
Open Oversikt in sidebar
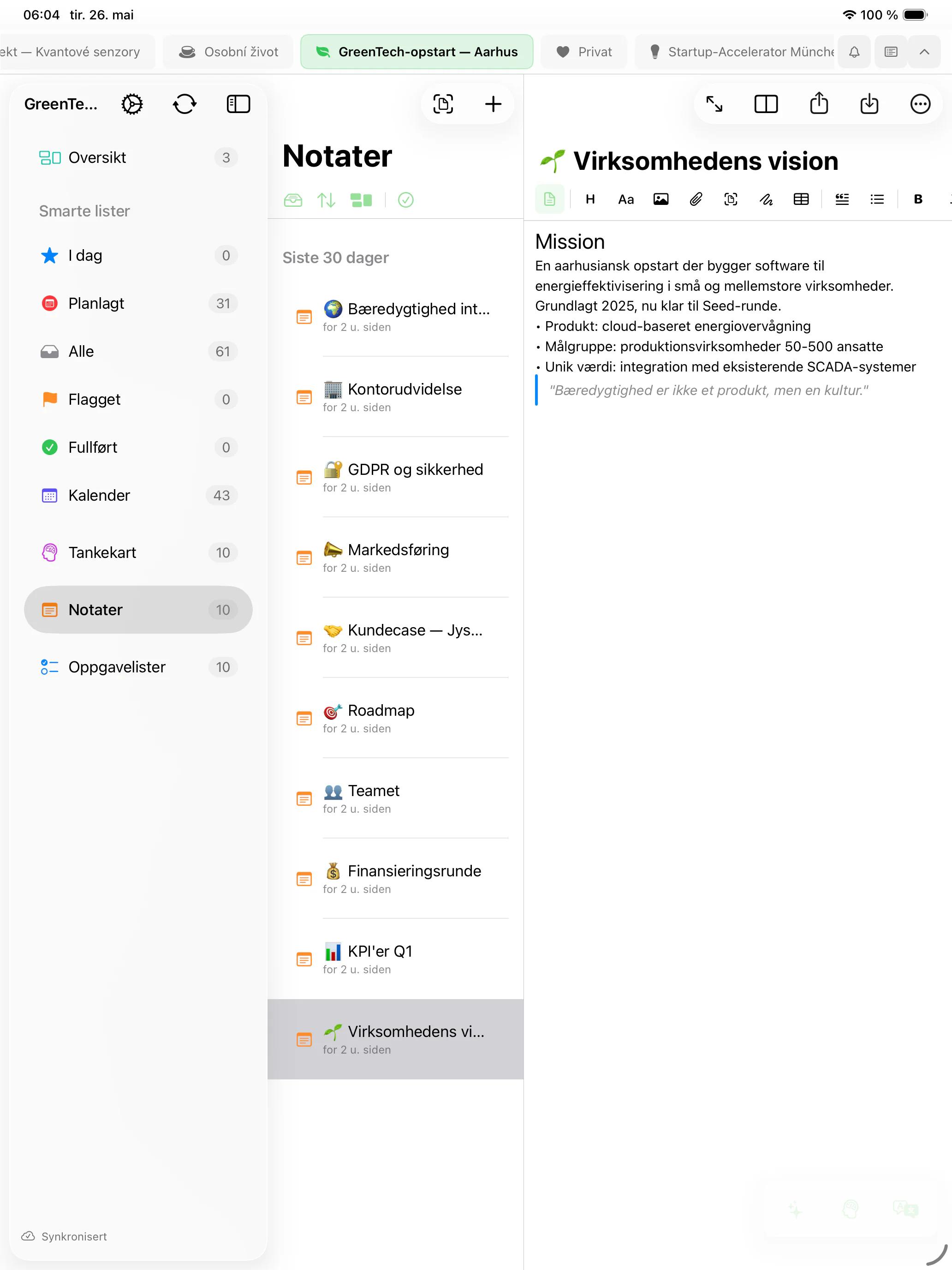pyautogui.click(x=138, y=157)
